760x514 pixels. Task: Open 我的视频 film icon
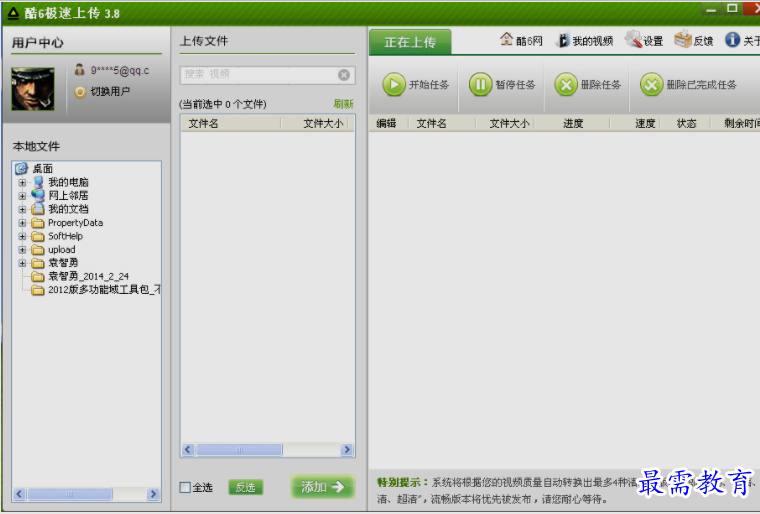563,40
